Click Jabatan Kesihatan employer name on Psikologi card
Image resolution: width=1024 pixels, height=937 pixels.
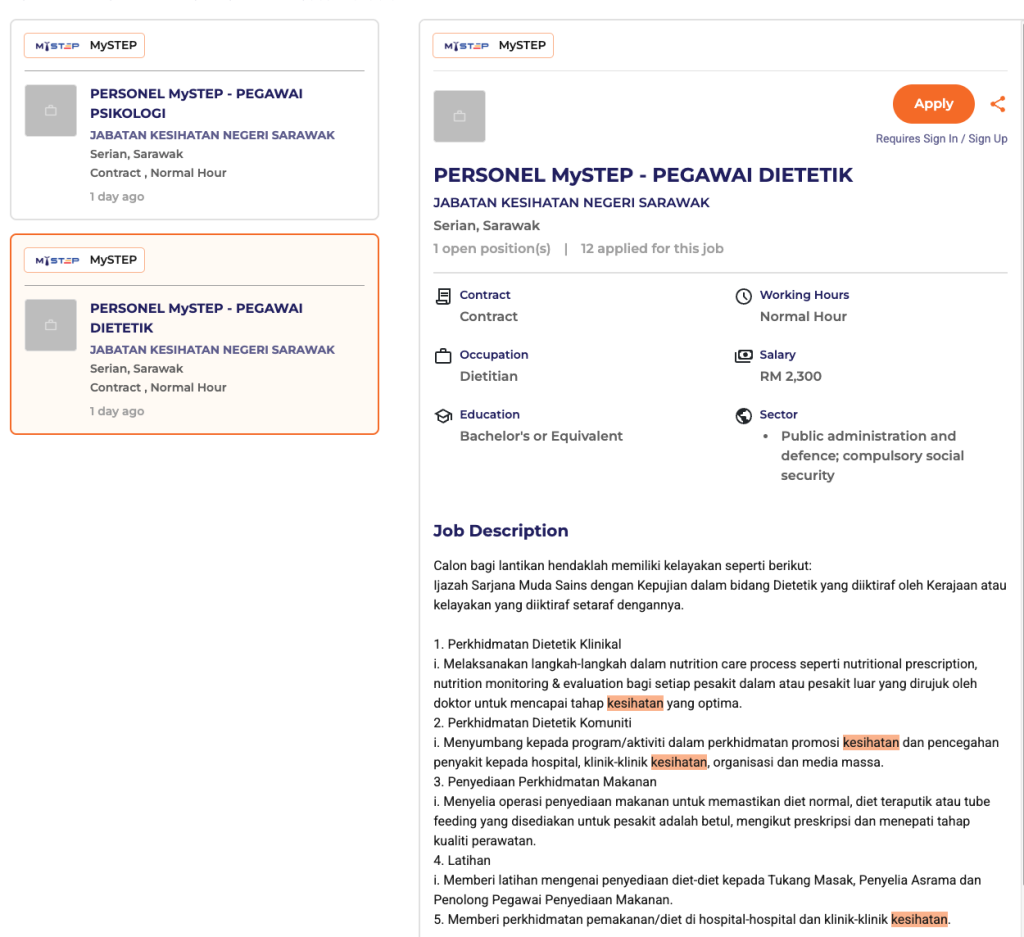pyautogui.click(x=212, y=135)
